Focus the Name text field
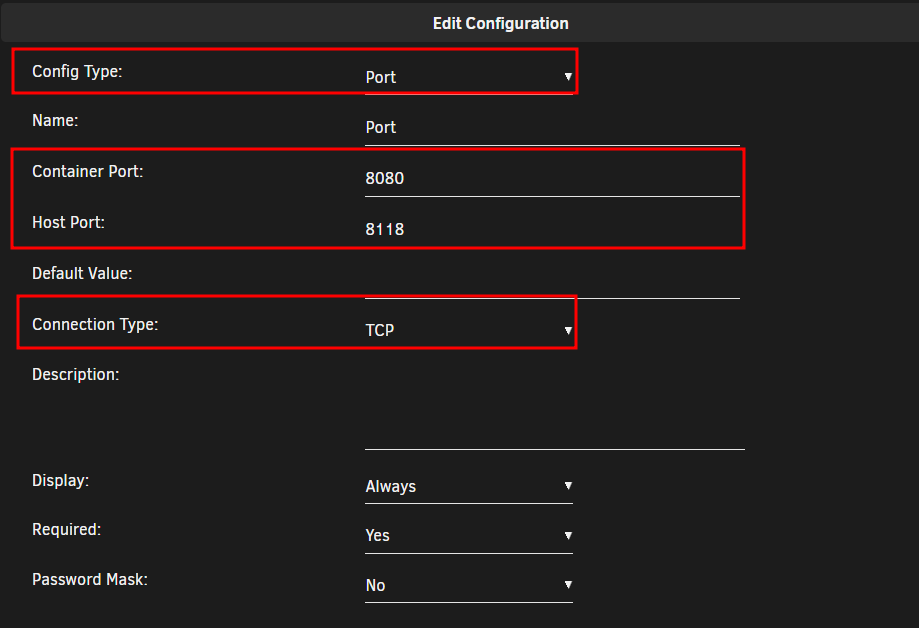Screen dimensions: 919x628 [552, 128]
